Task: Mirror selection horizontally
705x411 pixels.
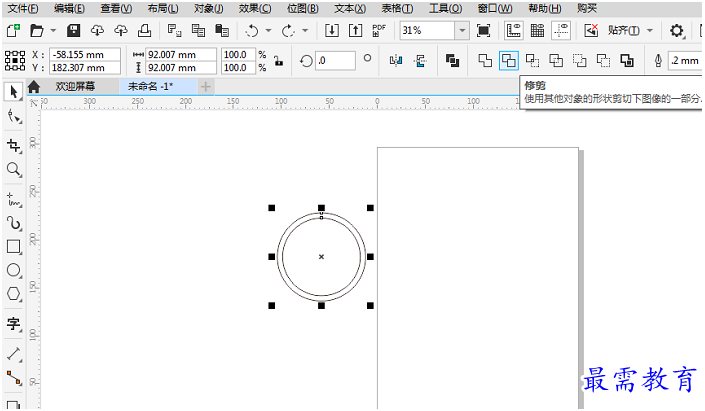Action: coord(396,61)
